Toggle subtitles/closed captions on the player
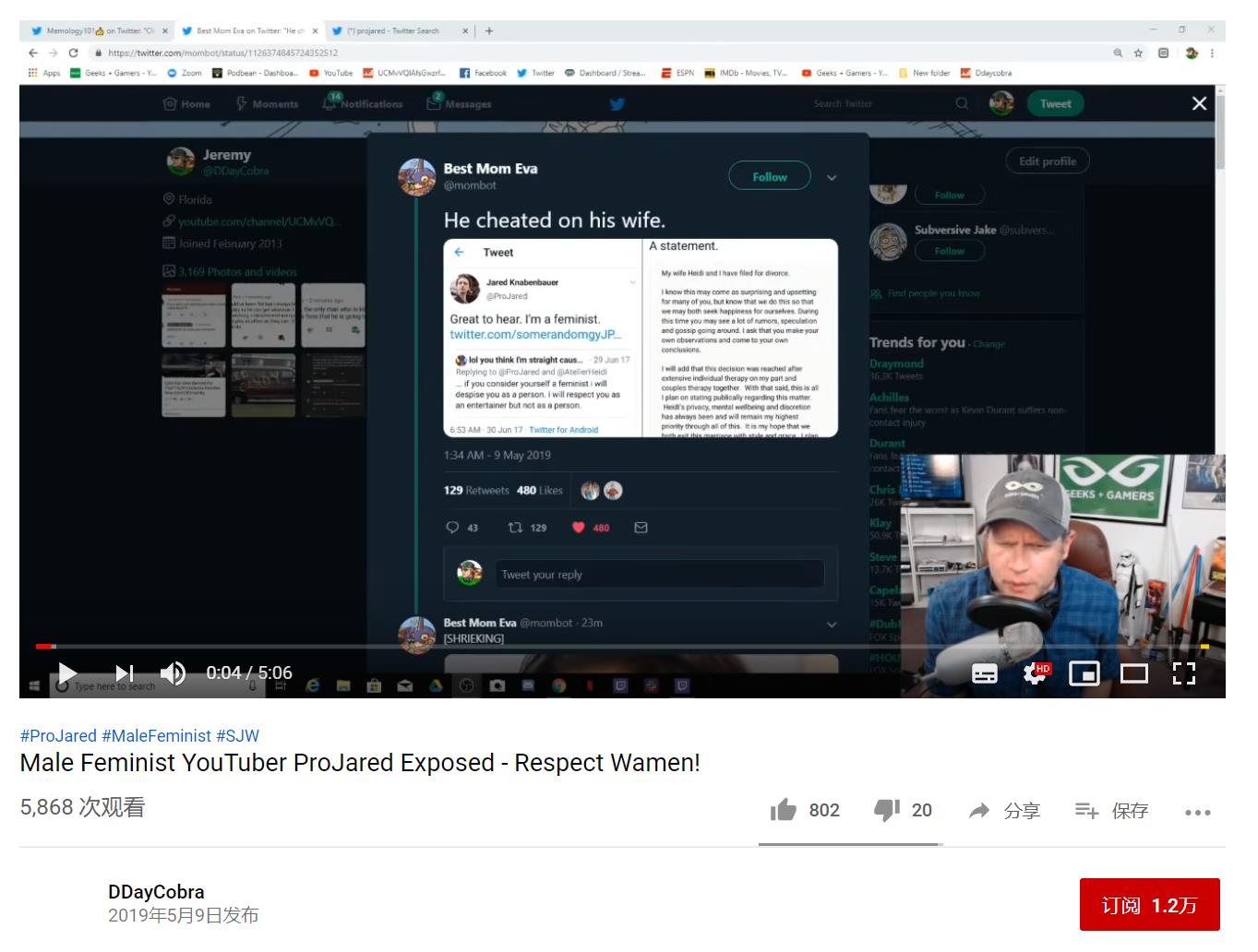This screenshot has height=952, width=1258. pyautogui.click(x=985, y=674)
